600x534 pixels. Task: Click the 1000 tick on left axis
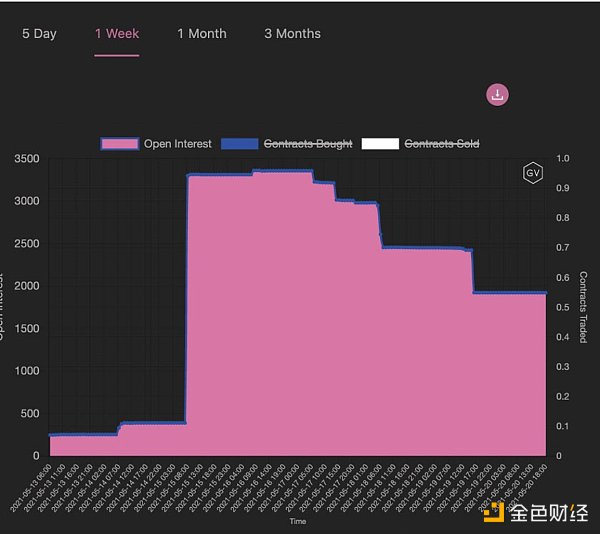(x=27, y=371)
